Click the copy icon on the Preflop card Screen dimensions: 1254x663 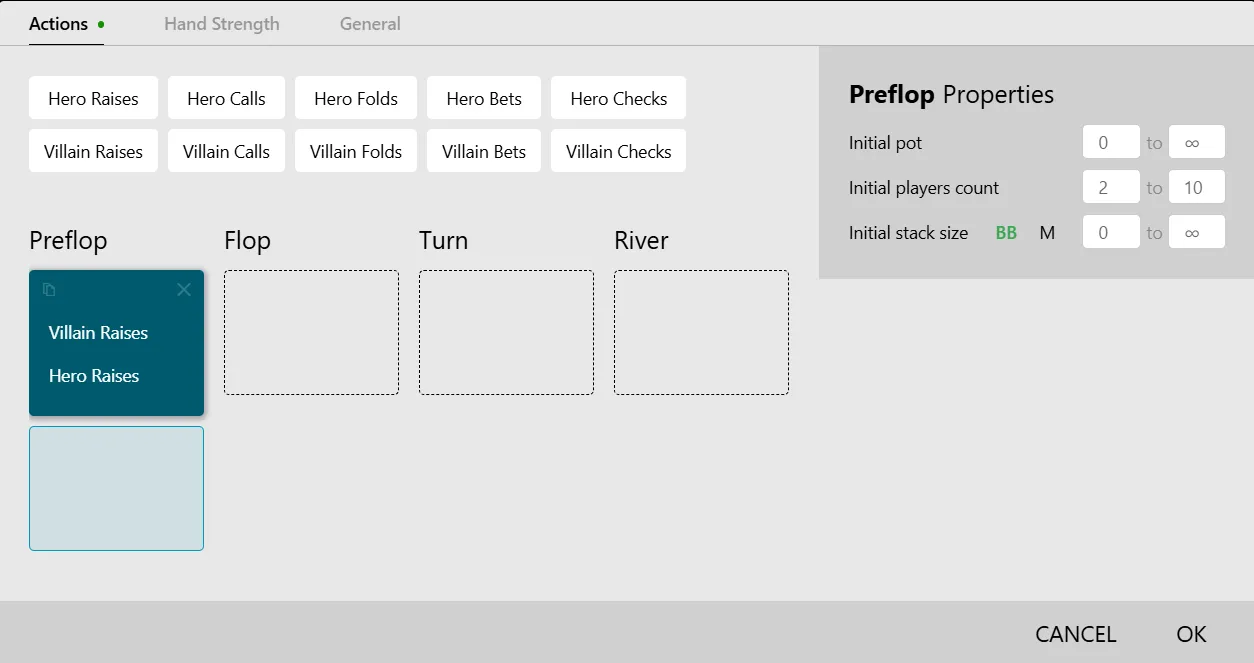point(49,290)
